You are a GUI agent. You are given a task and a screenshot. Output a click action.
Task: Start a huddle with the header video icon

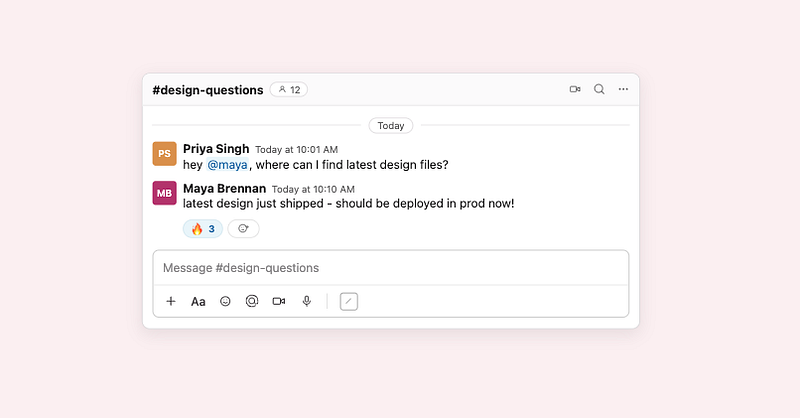[x=575, y=89]
